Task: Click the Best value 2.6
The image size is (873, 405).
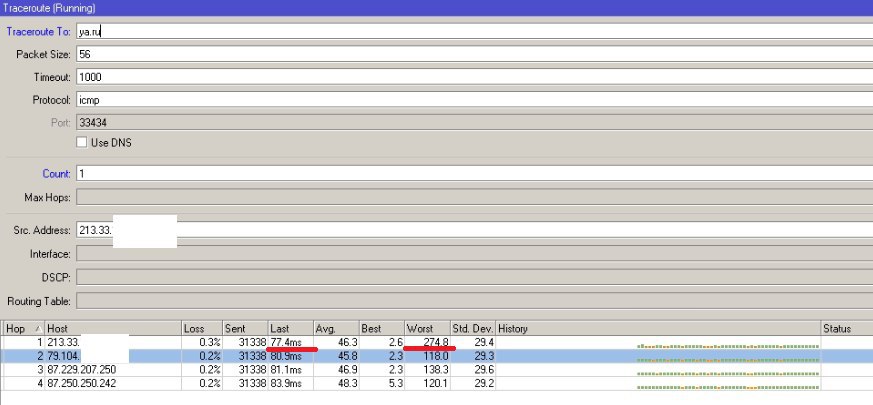Action: point(396,341)
